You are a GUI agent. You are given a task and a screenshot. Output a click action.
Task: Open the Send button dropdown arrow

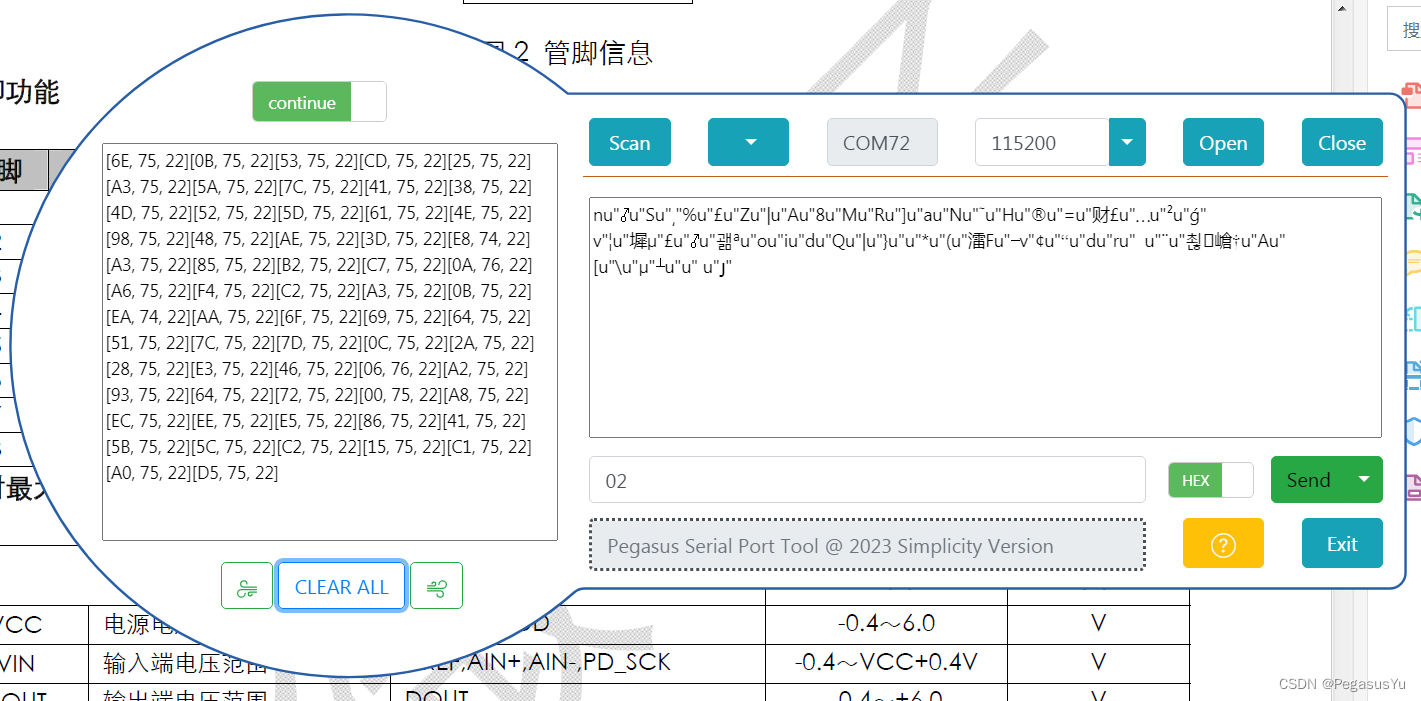pyautogui.click(x=1365, y=479)
